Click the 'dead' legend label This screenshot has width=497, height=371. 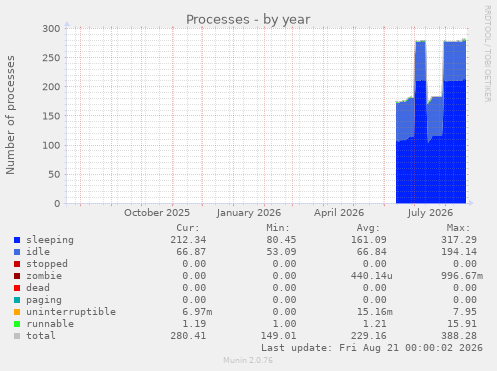coord(38,288)
